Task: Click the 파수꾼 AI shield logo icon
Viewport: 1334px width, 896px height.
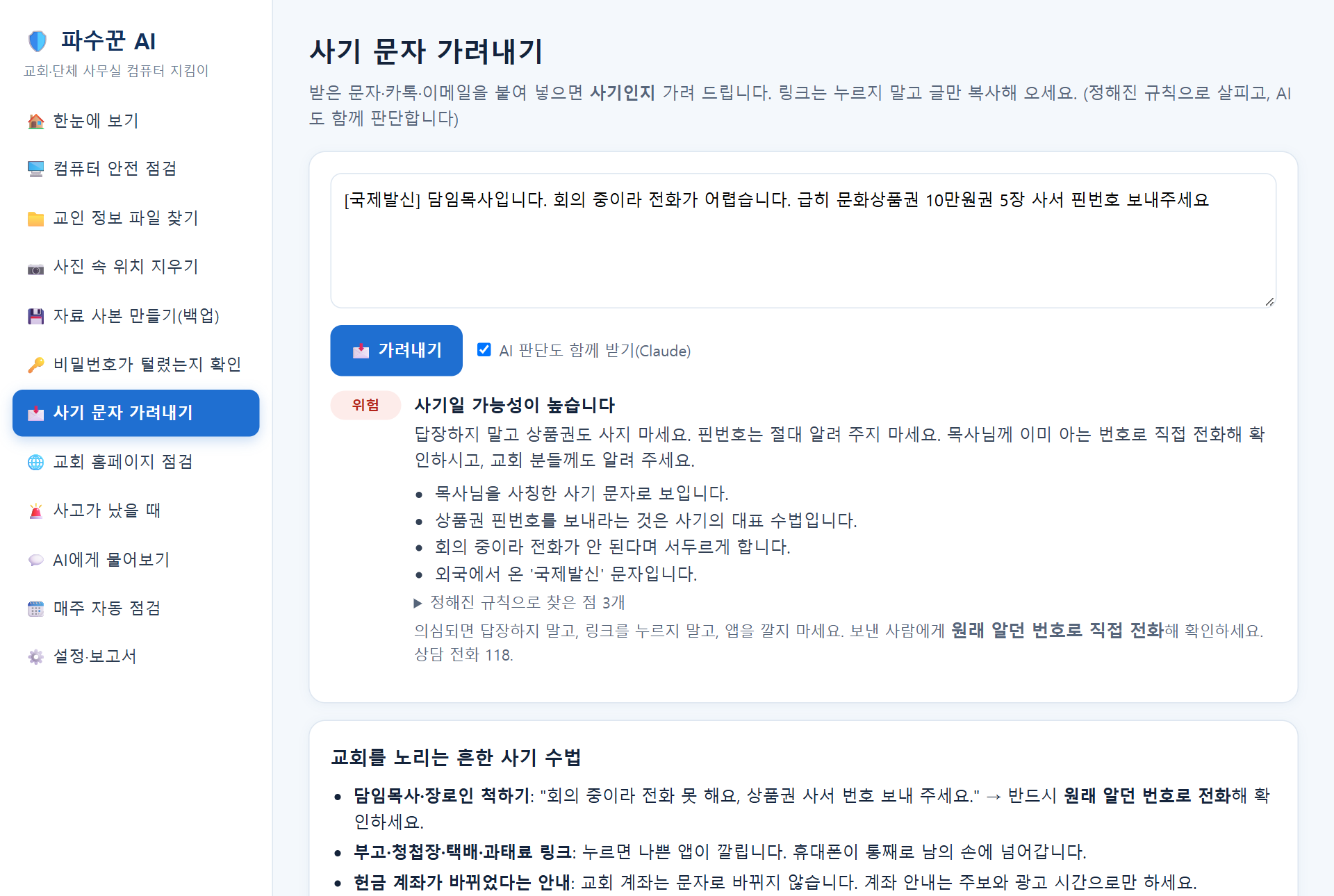Action: (38, 41)
